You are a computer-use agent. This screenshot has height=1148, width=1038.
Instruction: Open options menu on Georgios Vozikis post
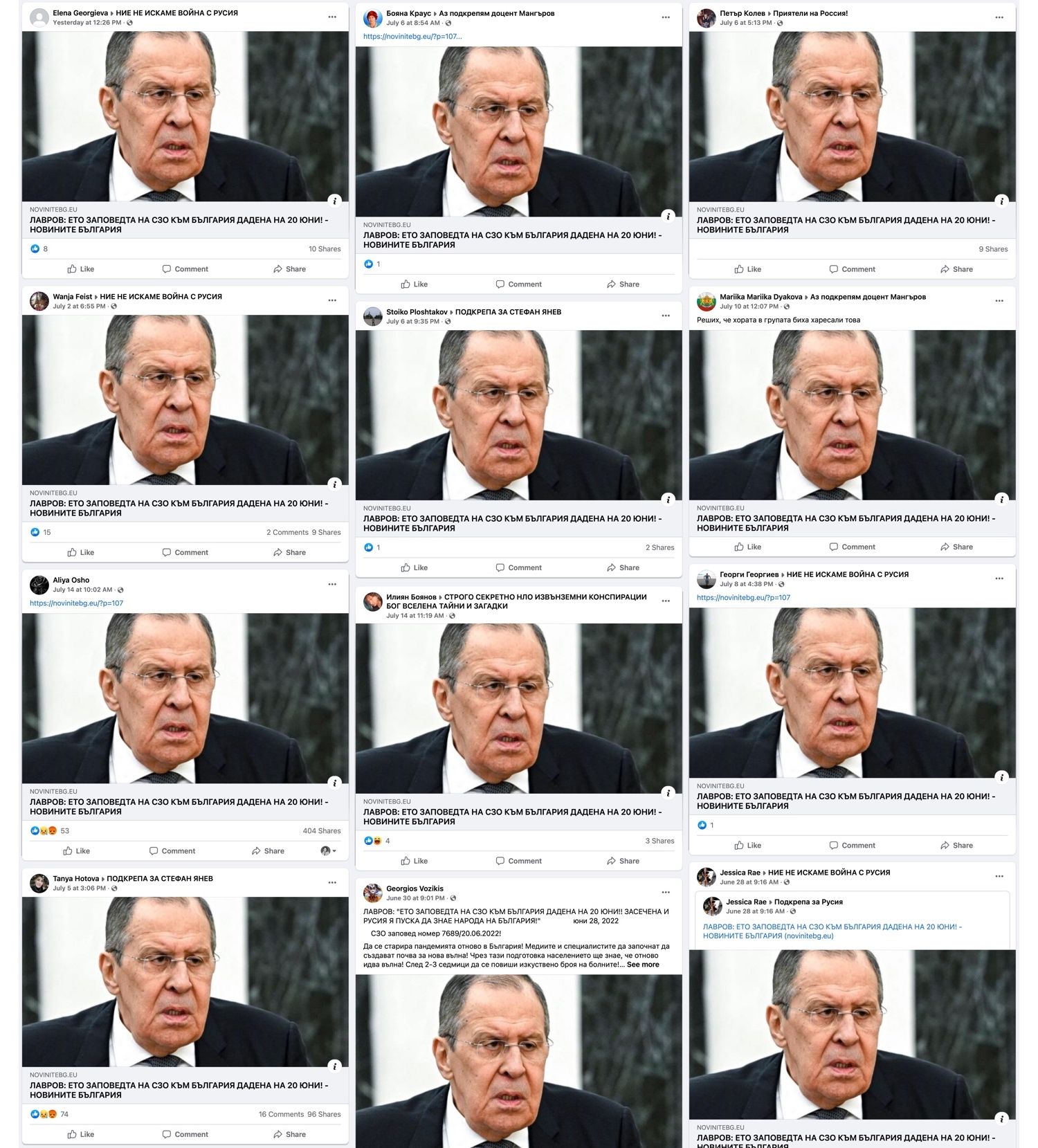(666, 892)
